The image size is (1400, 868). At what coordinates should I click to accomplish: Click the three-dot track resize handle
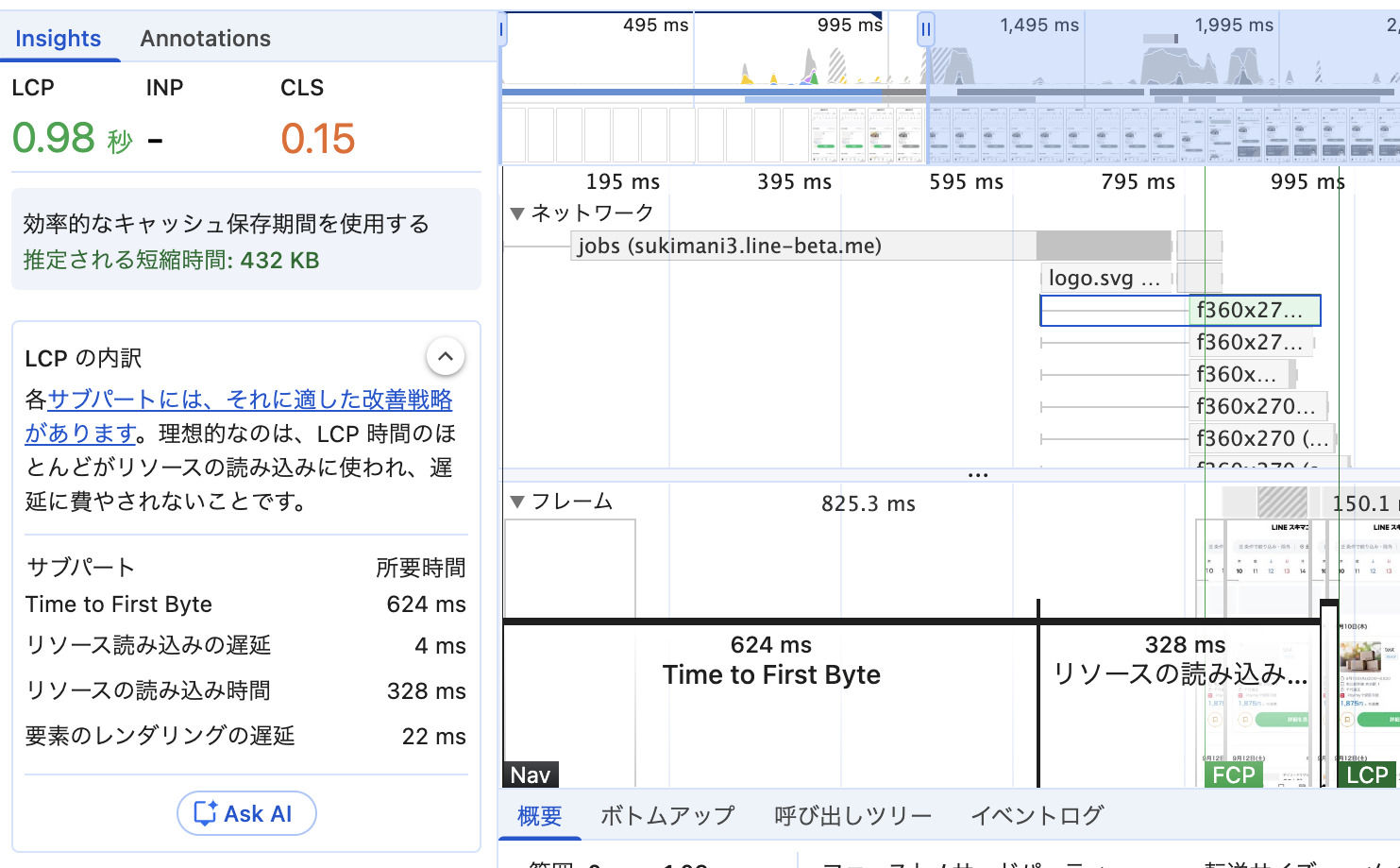point(978,475)
